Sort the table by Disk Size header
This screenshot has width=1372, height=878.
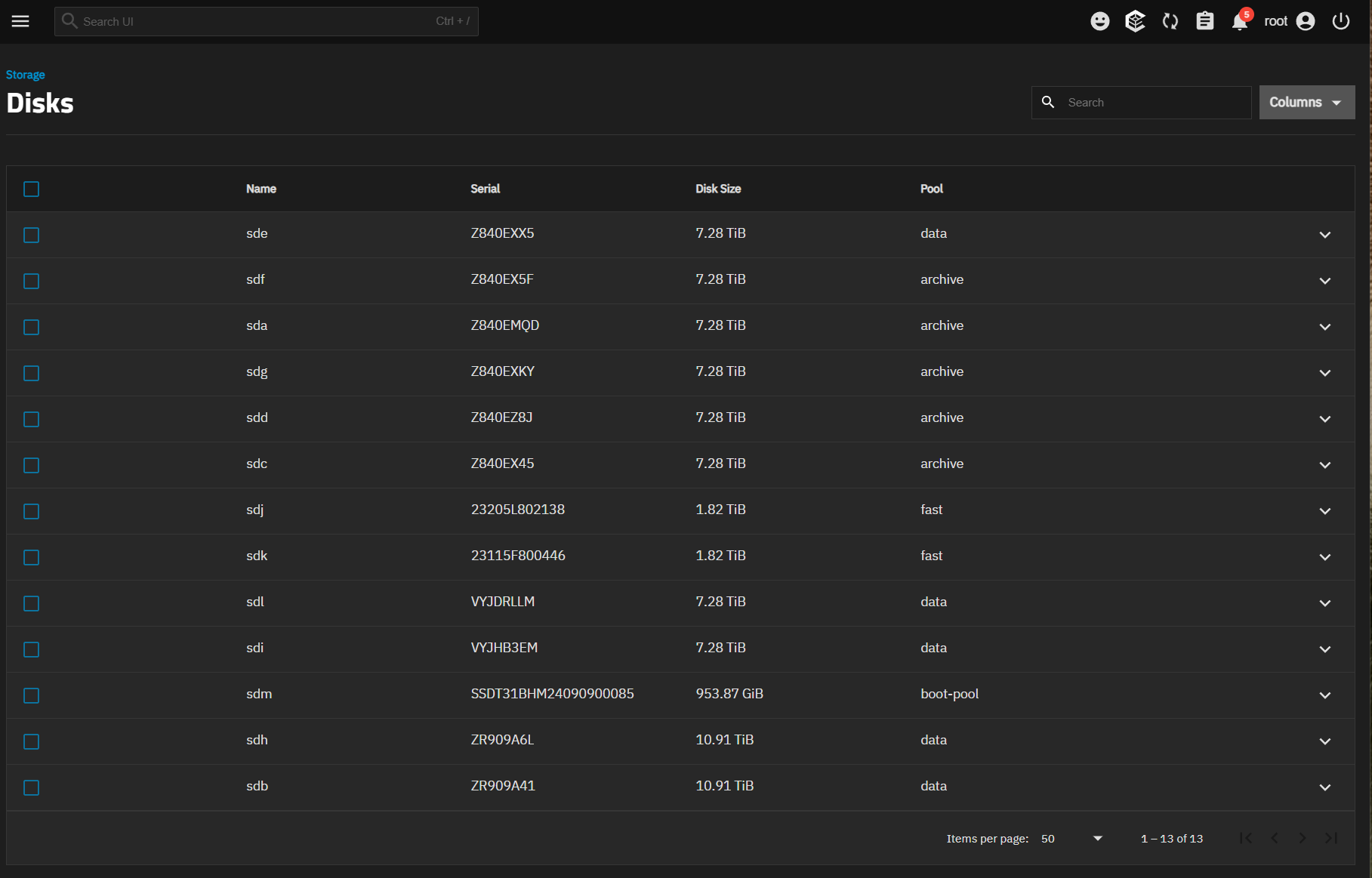pyautogui.click(x=717, y=189)
